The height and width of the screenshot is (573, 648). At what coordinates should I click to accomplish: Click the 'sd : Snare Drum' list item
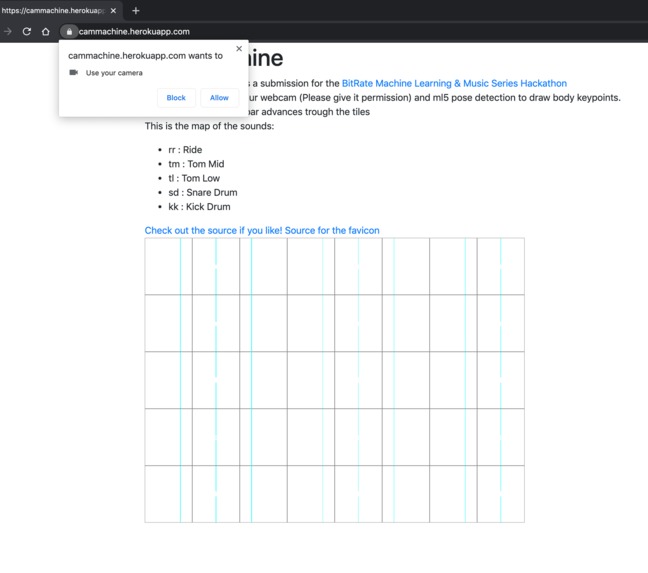click(203, 193)
